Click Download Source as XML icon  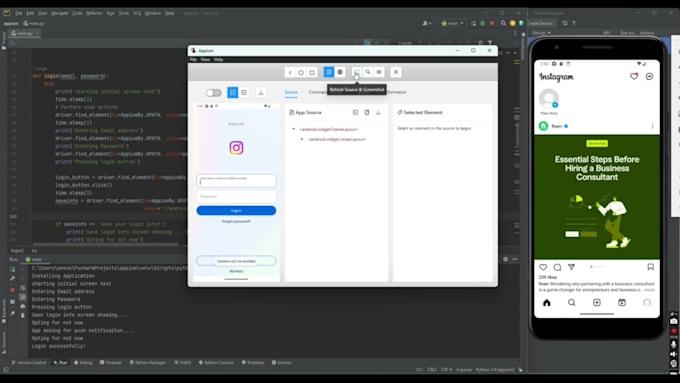(x=378, y=112)
